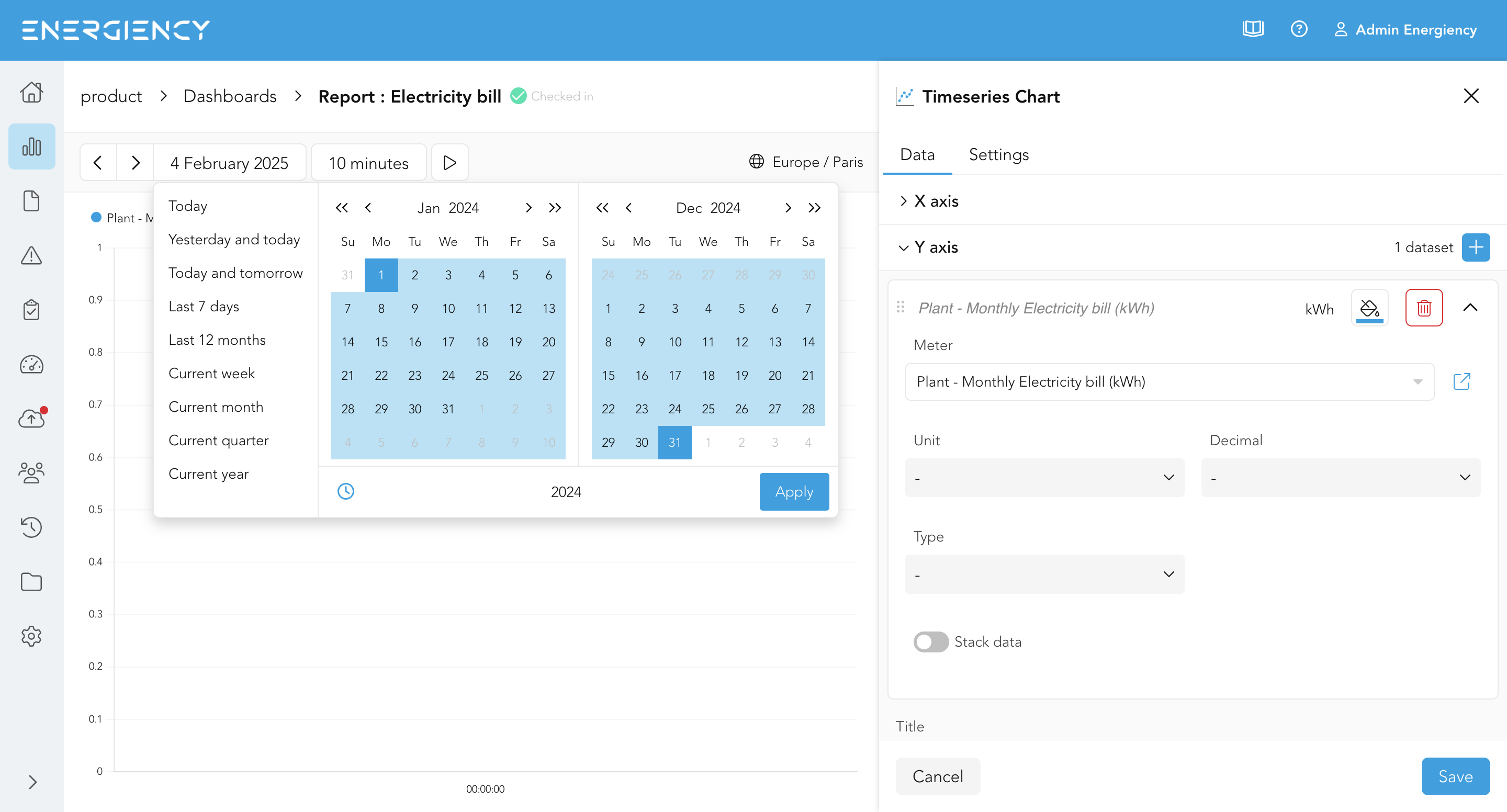Collapse the dataset details chevron
This screenshot has width=1507, height=812.
click(1469, 308)
